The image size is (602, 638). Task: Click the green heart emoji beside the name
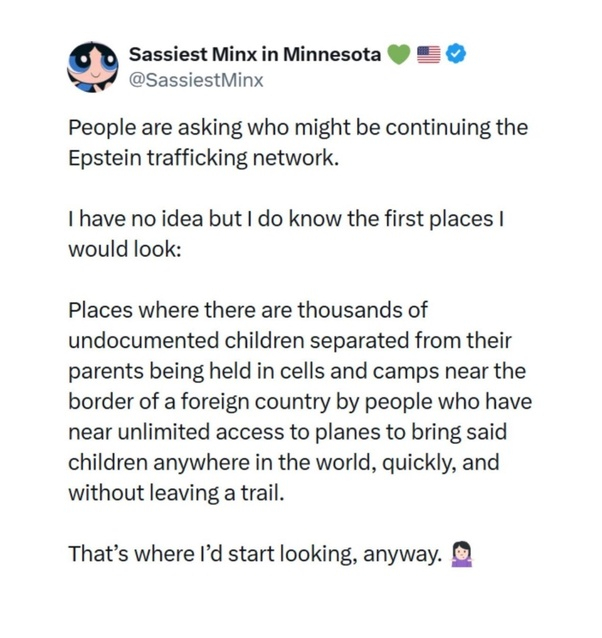(397, 55)
